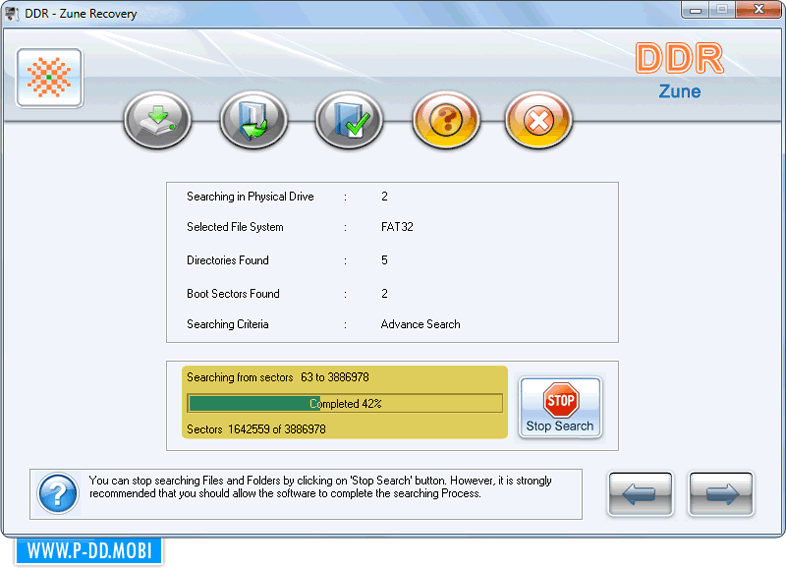Screen dimensions: 786x569
Task: Click the Completed 42% progress bar
Action: (345, 404)
